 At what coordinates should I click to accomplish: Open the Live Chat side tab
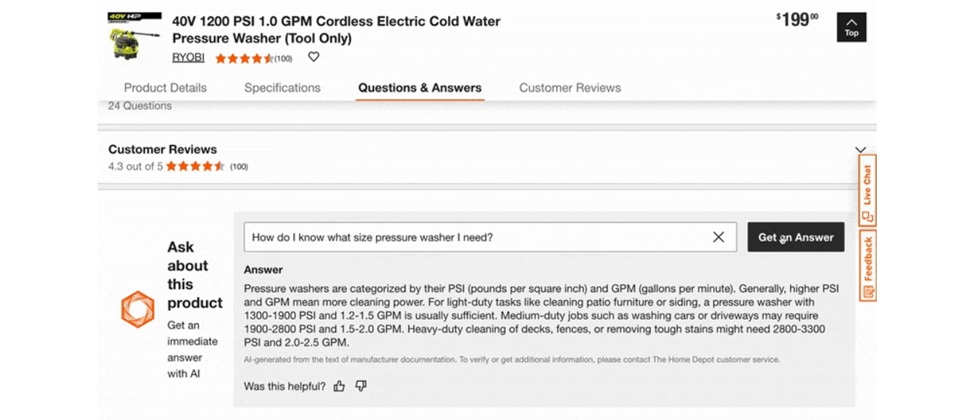click(x=867, y=190)
